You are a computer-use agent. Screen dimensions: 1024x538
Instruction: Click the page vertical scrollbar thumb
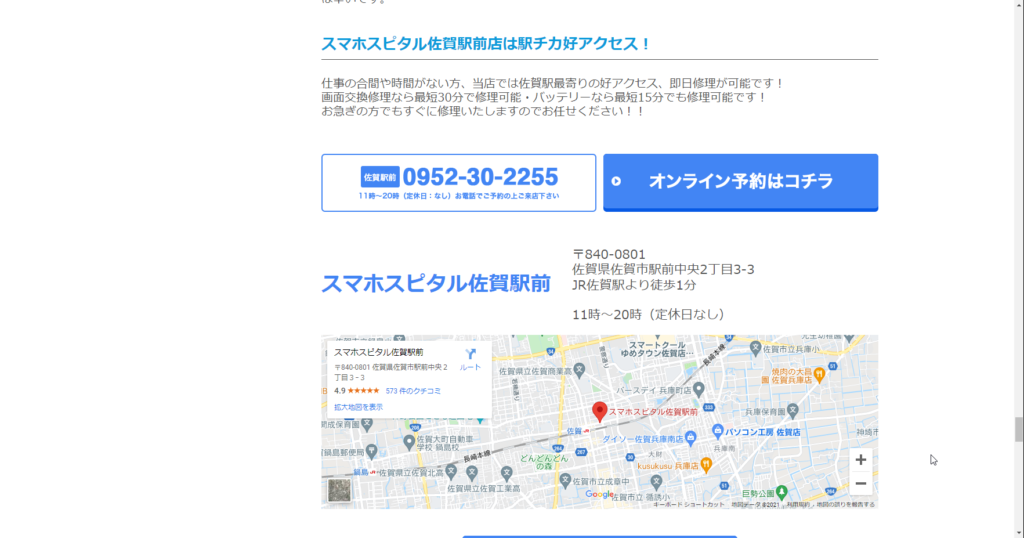click(1018, 430)
